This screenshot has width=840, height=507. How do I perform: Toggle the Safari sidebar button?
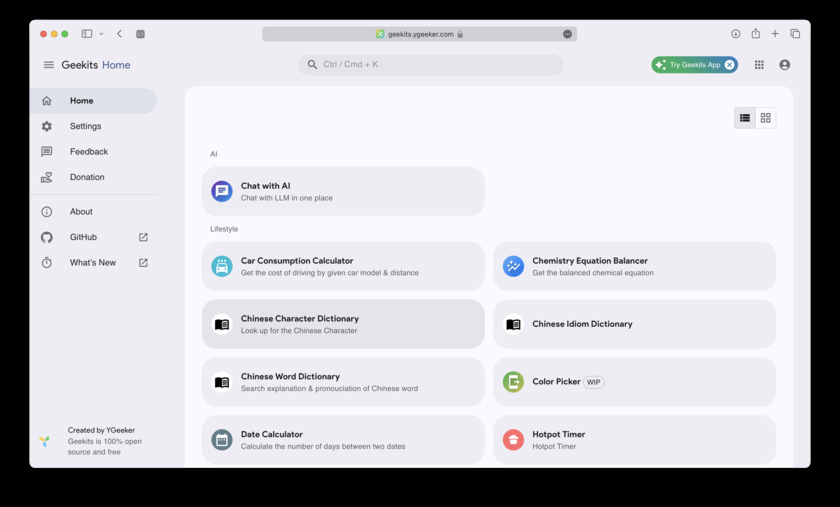pyautogui.click(x=86, y=34)
